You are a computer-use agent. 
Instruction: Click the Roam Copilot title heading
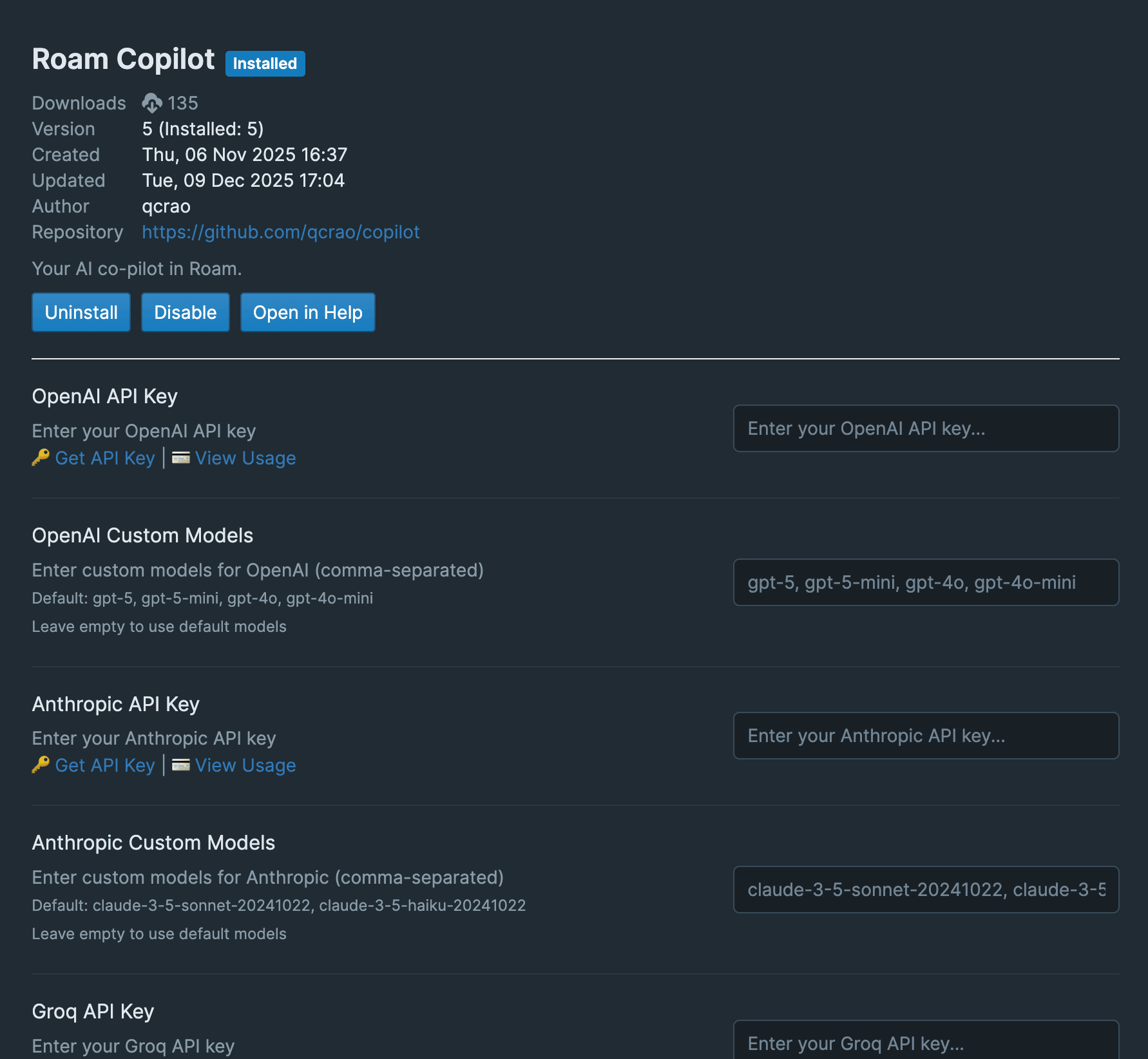coord(123,59)
